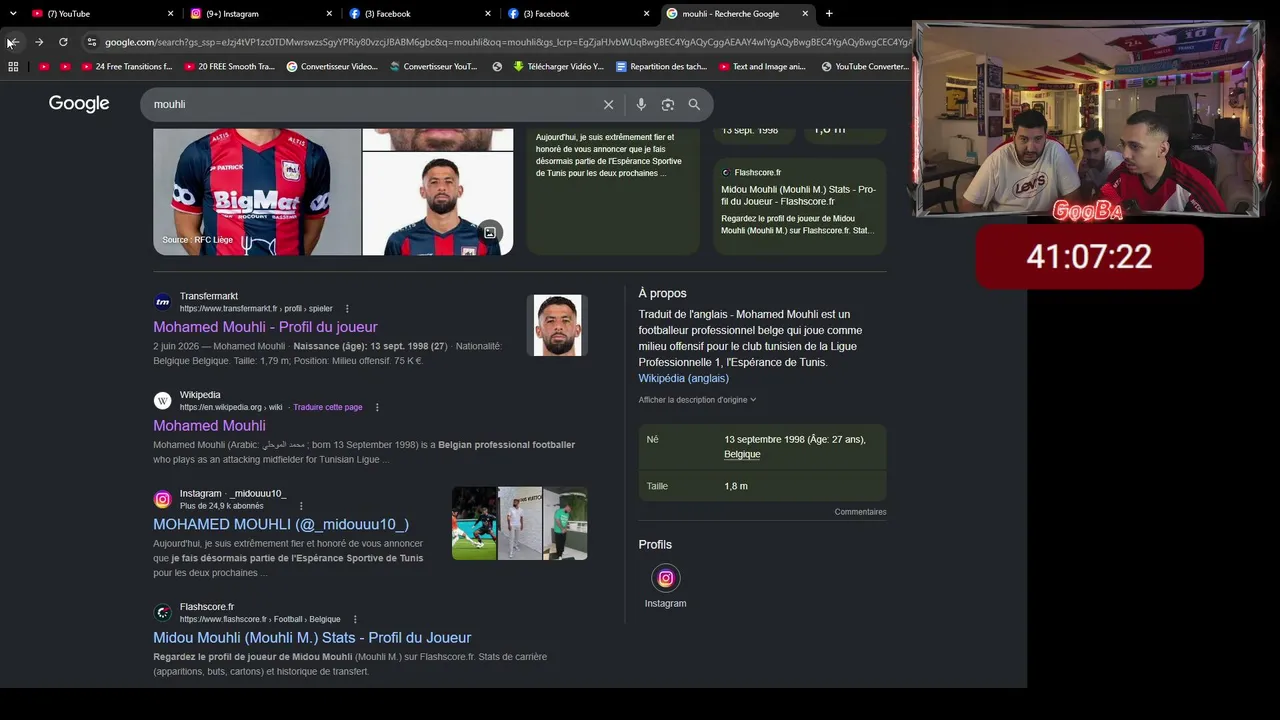Screen dimensions: 1280x720
Task: Open Télécharger Vidéo Y... bookmark
Action: click(x=558, y=67)
